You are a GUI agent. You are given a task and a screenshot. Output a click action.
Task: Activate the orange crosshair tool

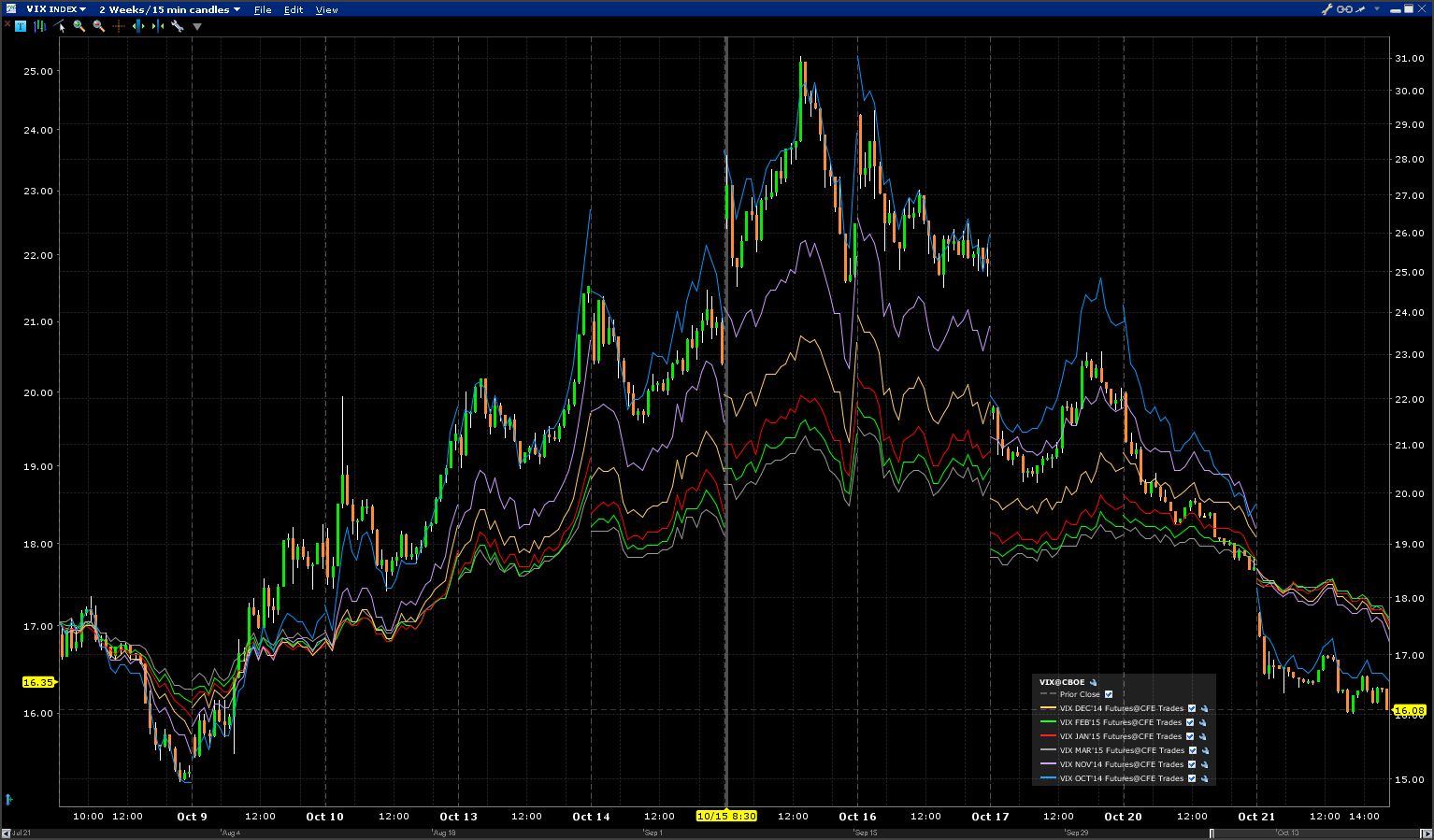pyautogui.click(x=119, y=26)
